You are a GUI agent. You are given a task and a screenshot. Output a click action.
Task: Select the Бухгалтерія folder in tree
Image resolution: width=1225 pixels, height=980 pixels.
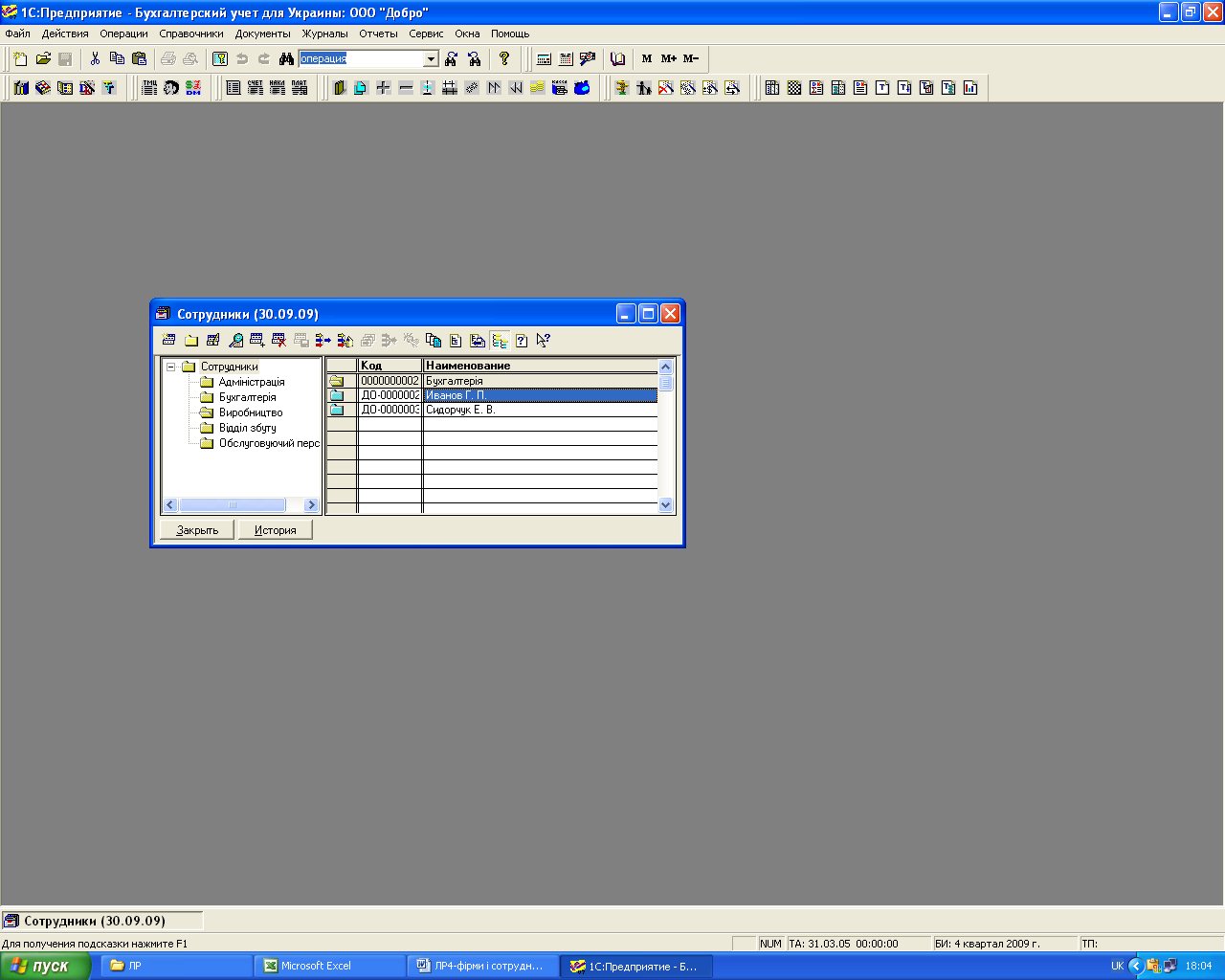[247, 397]
